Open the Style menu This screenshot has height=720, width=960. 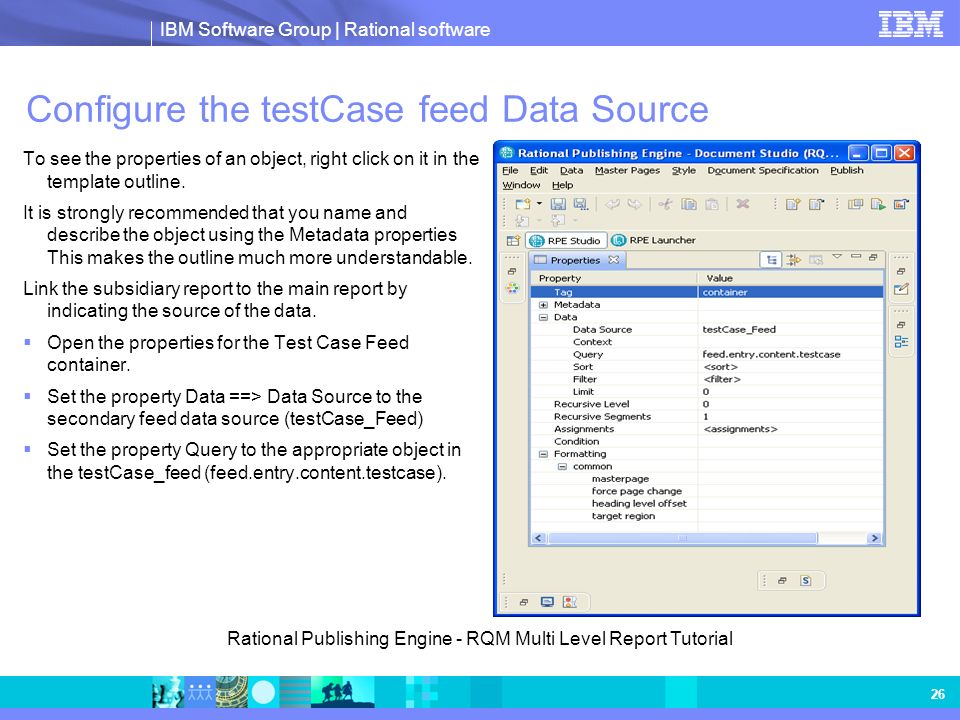point(683,170)
